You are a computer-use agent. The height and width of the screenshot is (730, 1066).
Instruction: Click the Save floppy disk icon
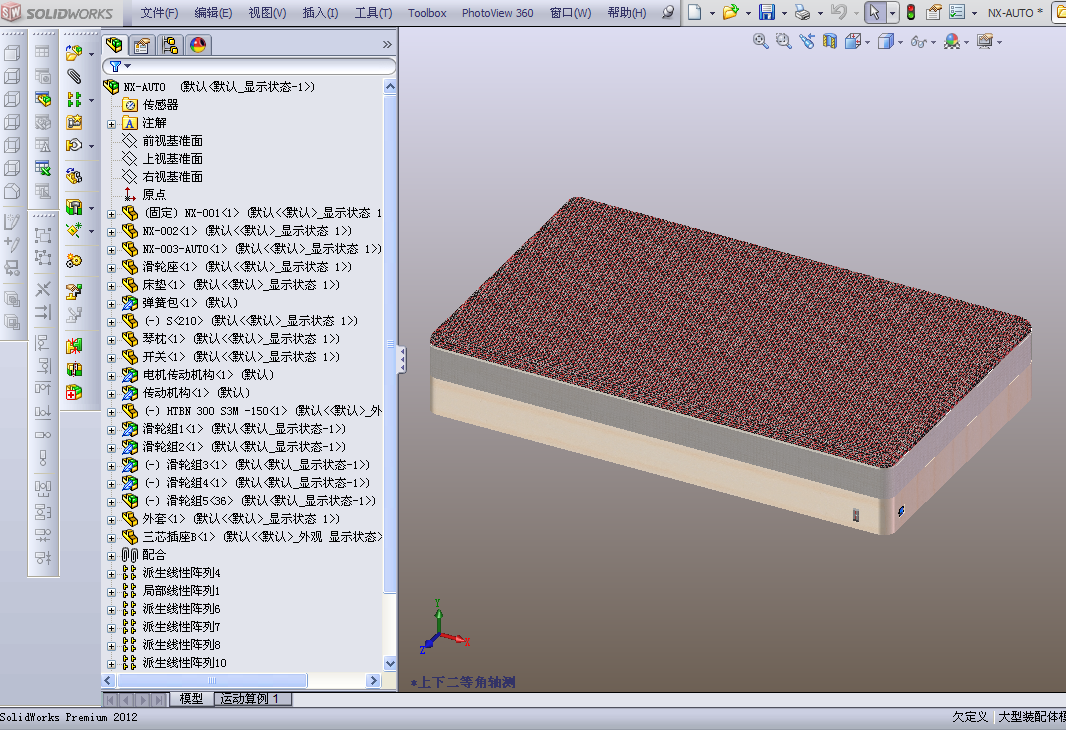point(767,12)
